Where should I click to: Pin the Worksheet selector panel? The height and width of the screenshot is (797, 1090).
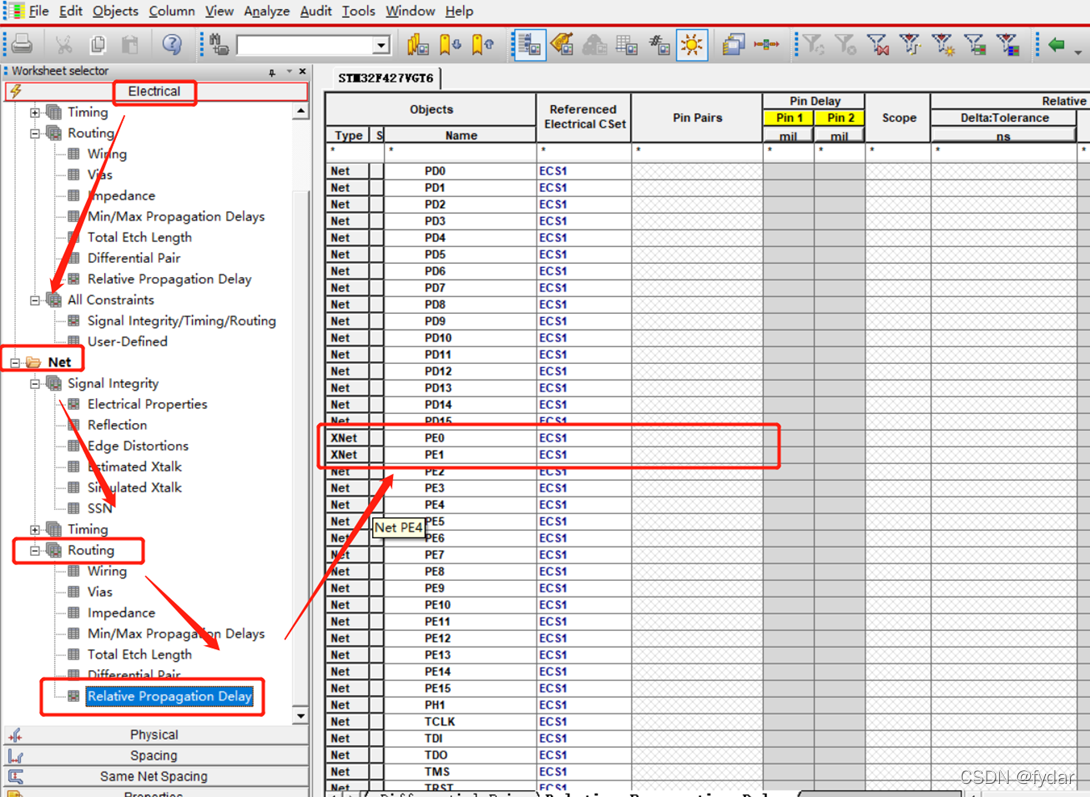(x=272, y=72)
